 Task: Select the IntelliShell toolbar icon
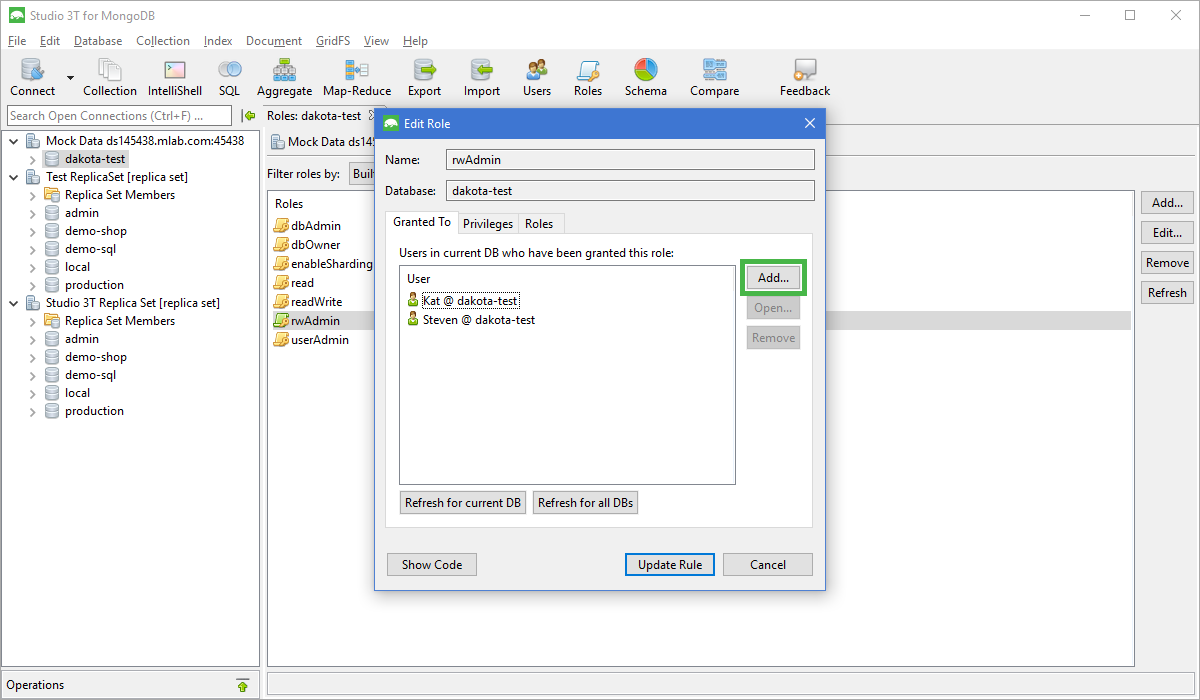pos(174,70)
